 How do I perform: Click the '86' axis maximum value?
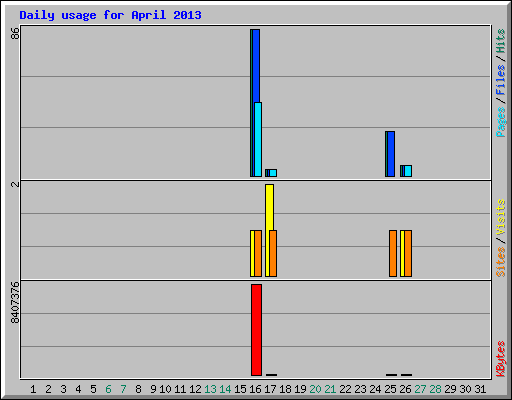point(15,33)
